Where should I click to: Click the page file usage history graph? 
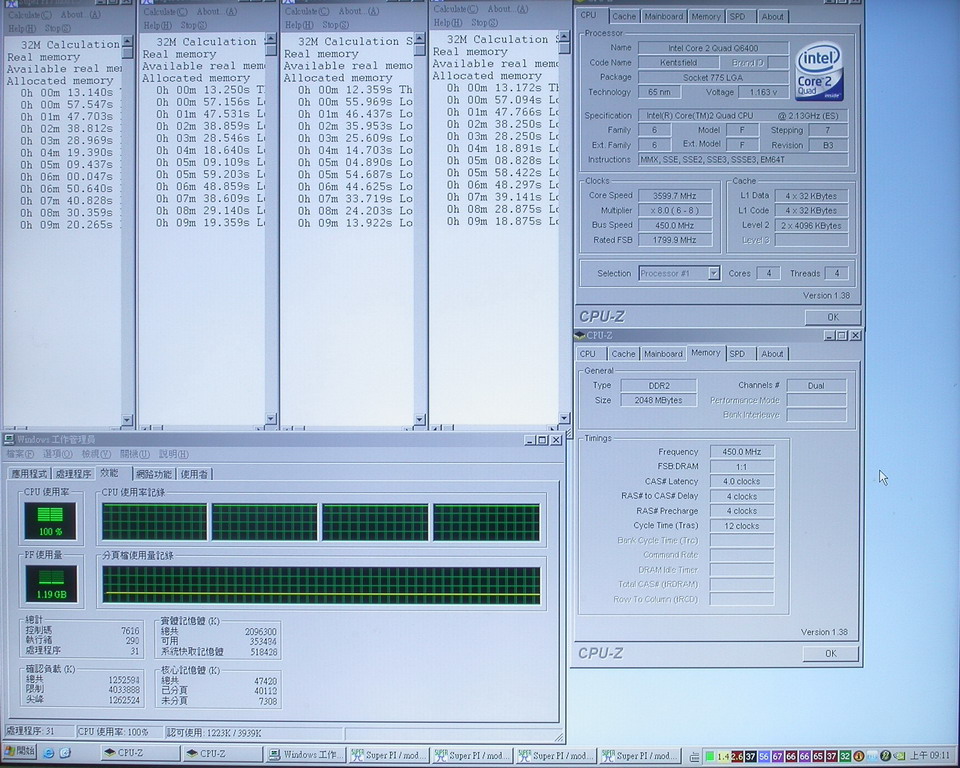tap(321, 585)
